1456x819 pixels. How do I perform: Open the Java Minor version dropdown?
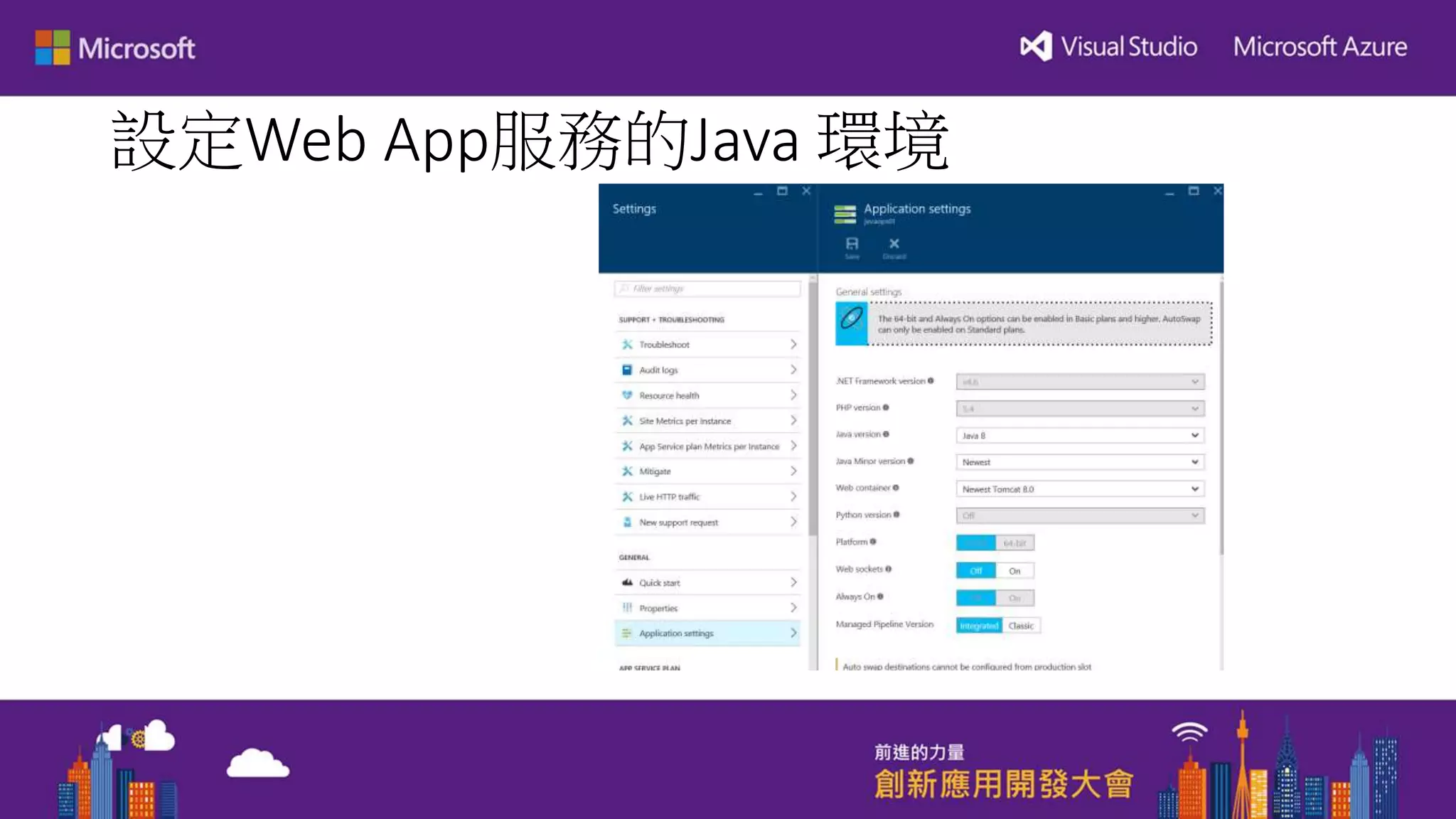pos(1080,462)
